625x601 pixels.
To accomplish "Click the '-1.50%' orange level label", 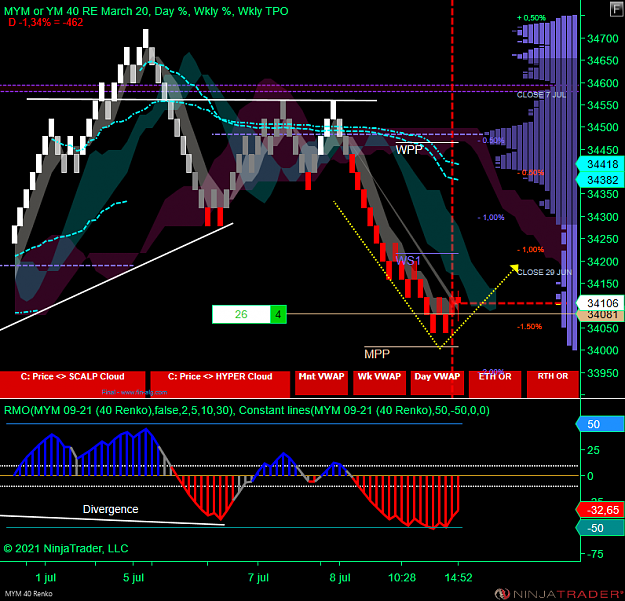I will coord(529,327).
